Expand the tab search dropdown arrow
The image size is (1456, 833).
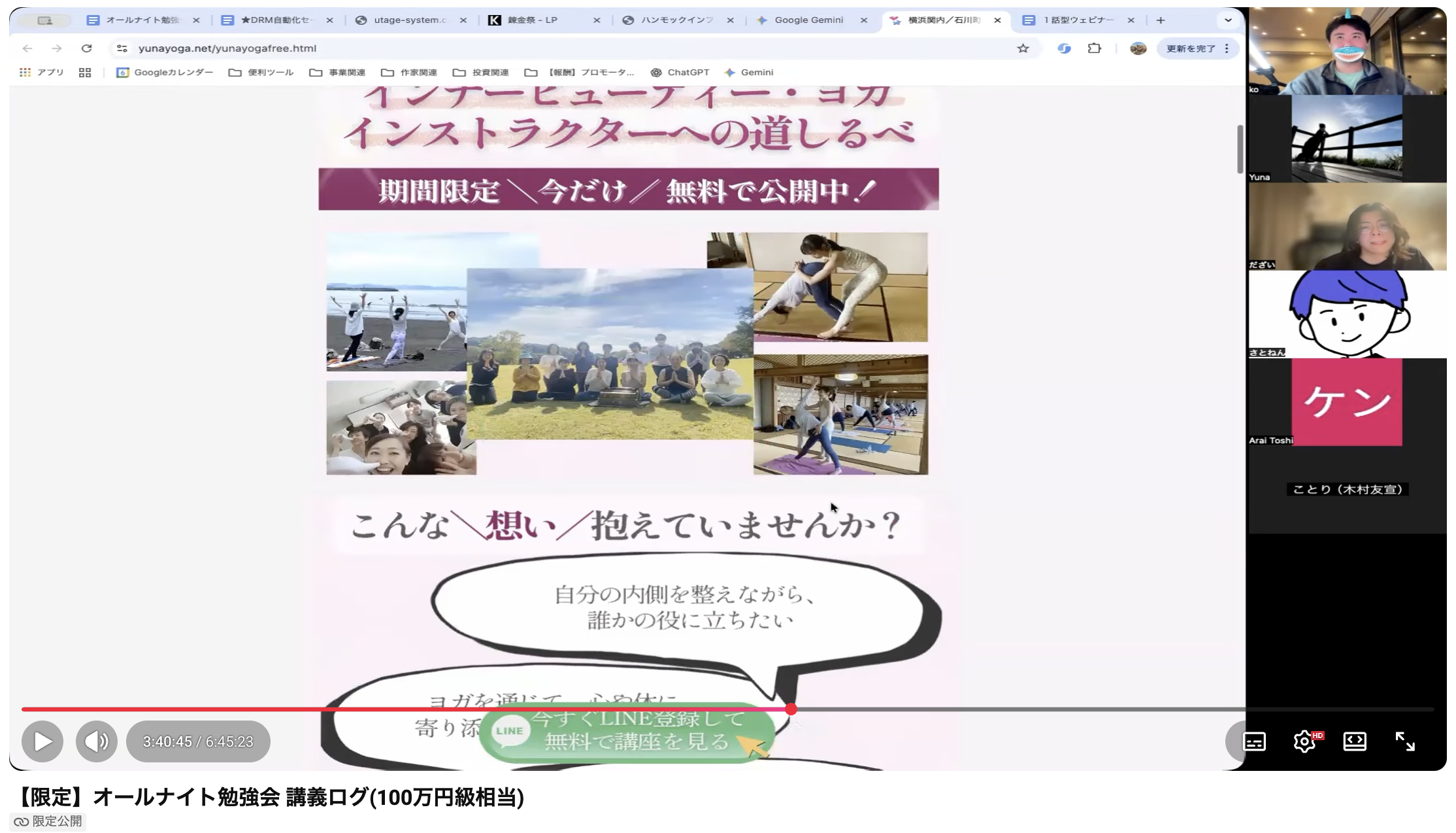[1228, 20]
